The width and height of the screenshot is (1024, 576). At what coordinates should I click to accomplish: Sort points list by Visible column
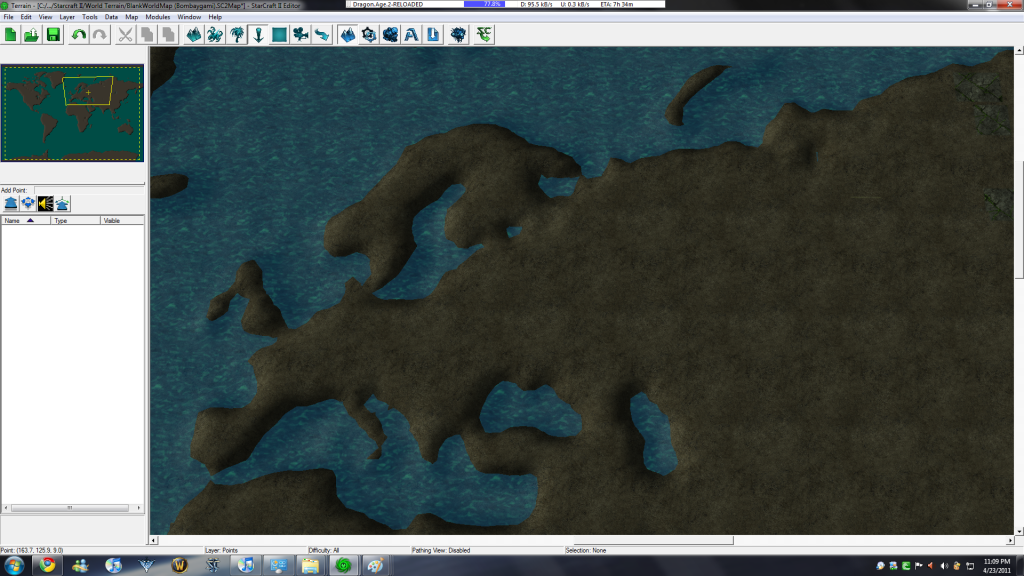click(x=122, y=221)
